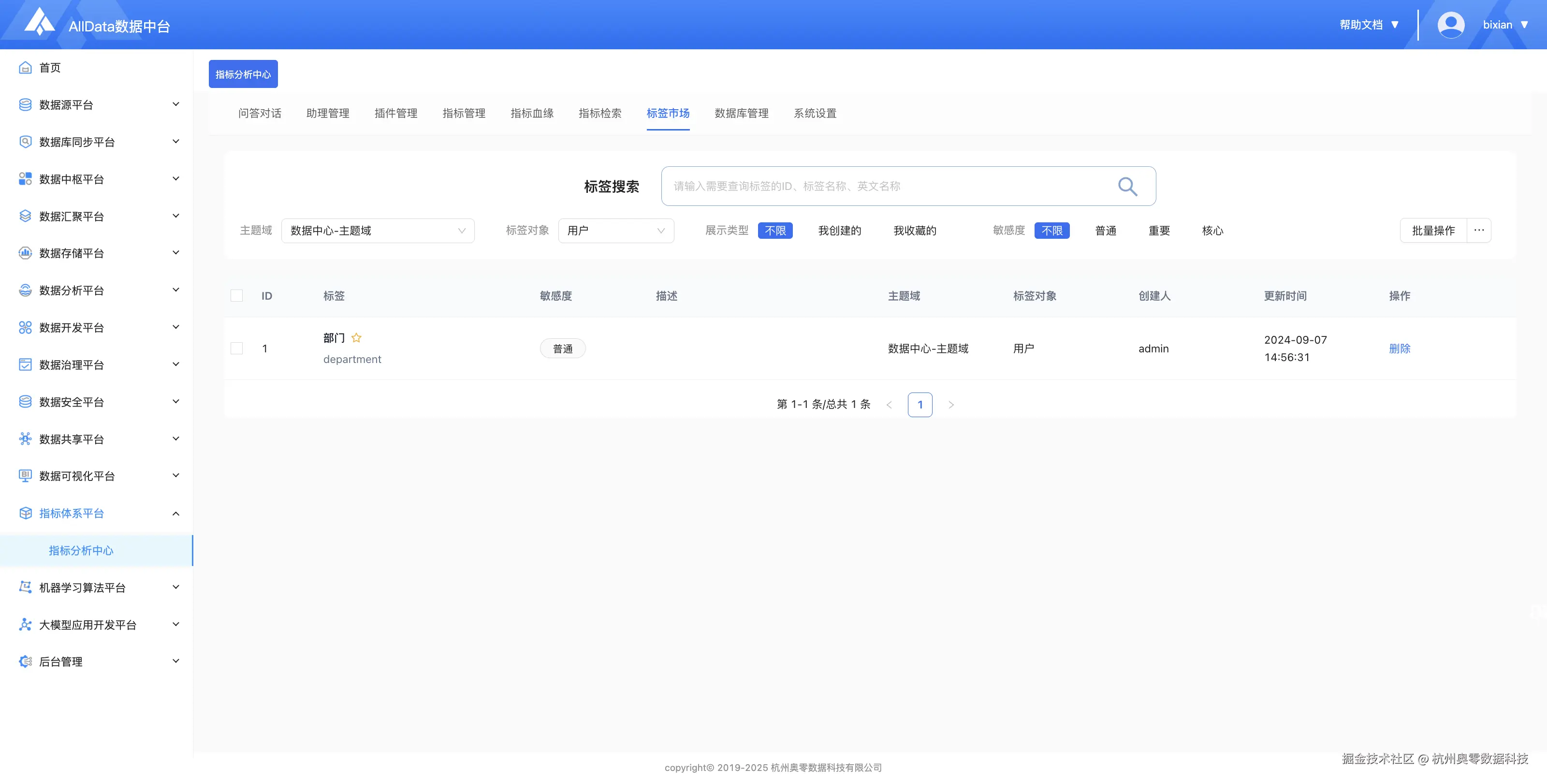Click the 后台管理 gear icon

pos(25,662)
